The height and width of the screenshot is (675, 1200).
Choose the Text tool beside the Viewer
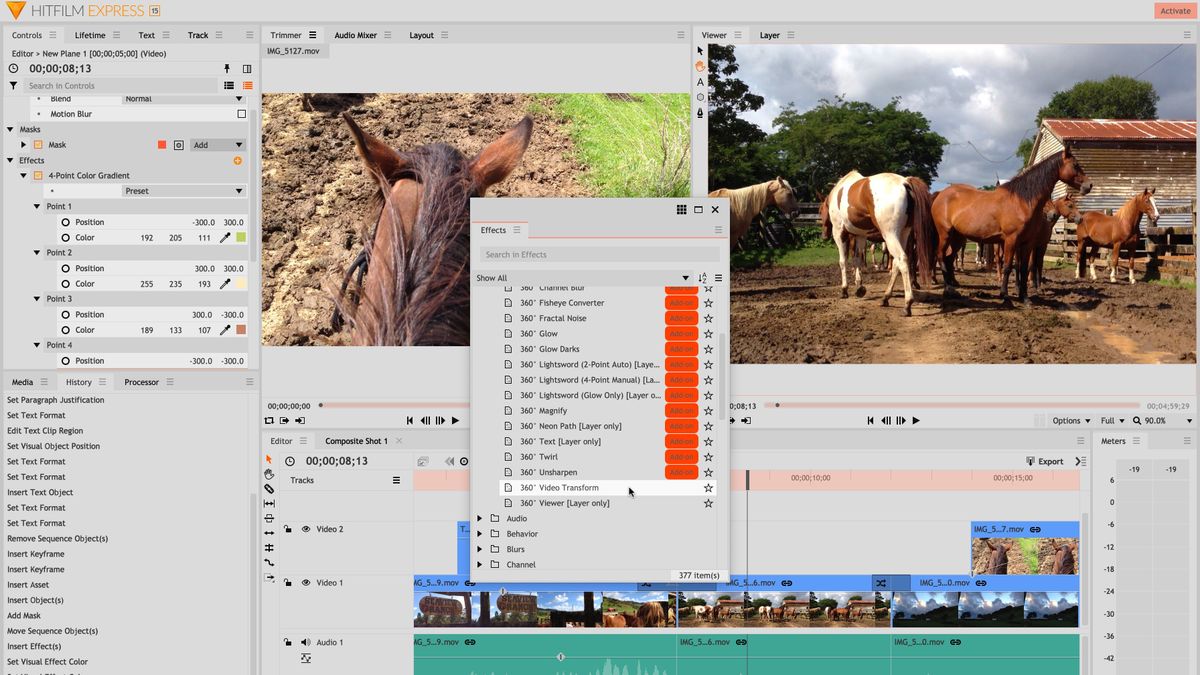point(699,81)
